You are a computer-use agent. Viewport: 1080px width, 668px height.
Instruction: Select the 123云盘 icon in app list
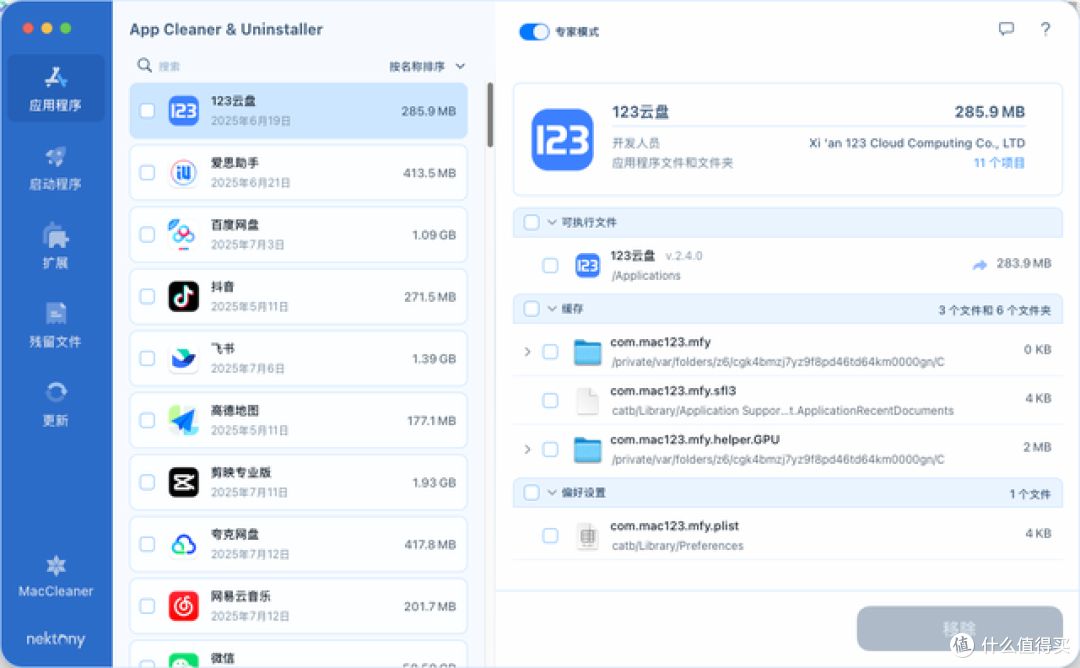click(184, 111)
